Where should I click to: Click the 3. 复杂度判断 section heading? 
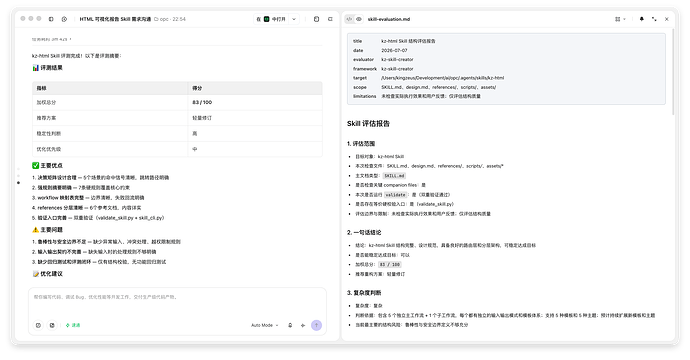[364, 293]
